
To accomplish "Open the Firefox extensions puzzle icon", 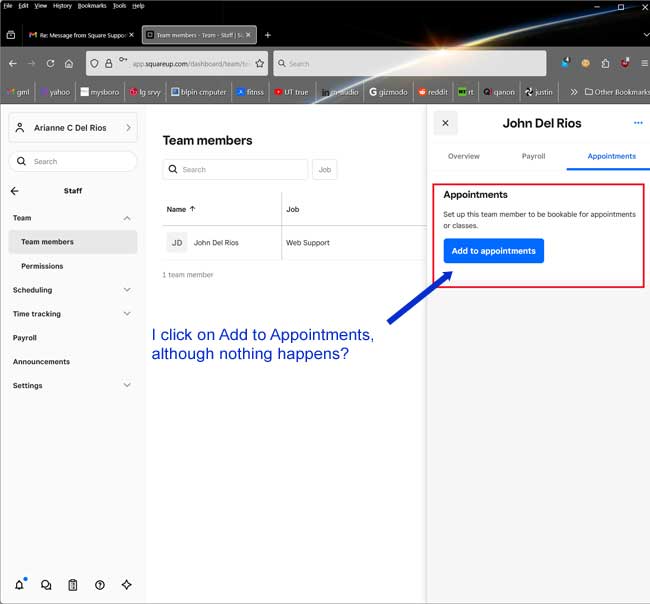I will pyautogui.click(x=605, y=63).
